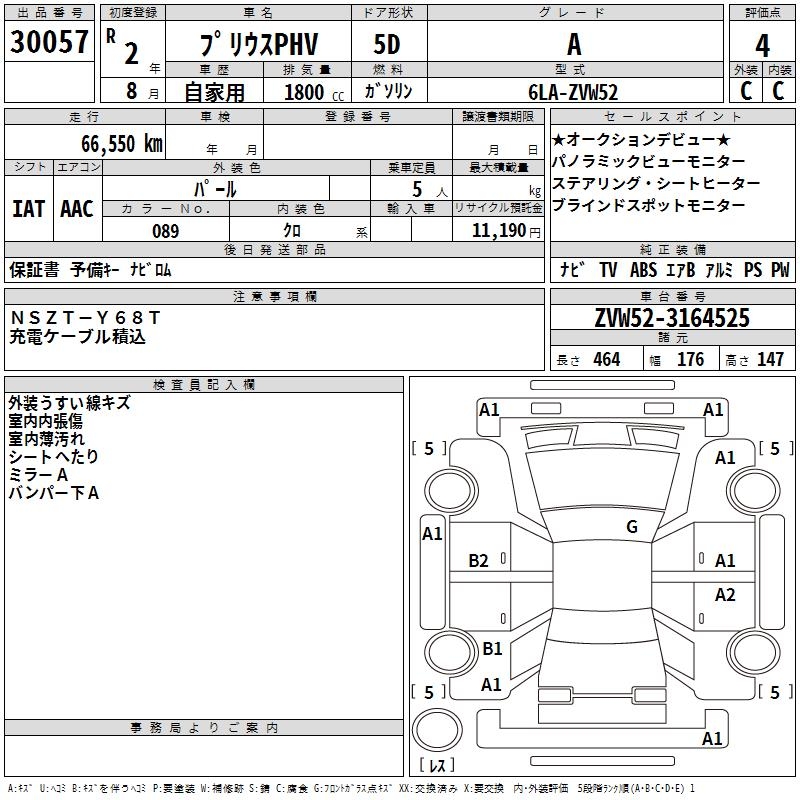The height and width of the screenshot is (800, 800).
Task: Click the アルミ equipment label
Action: pos(719,269)
